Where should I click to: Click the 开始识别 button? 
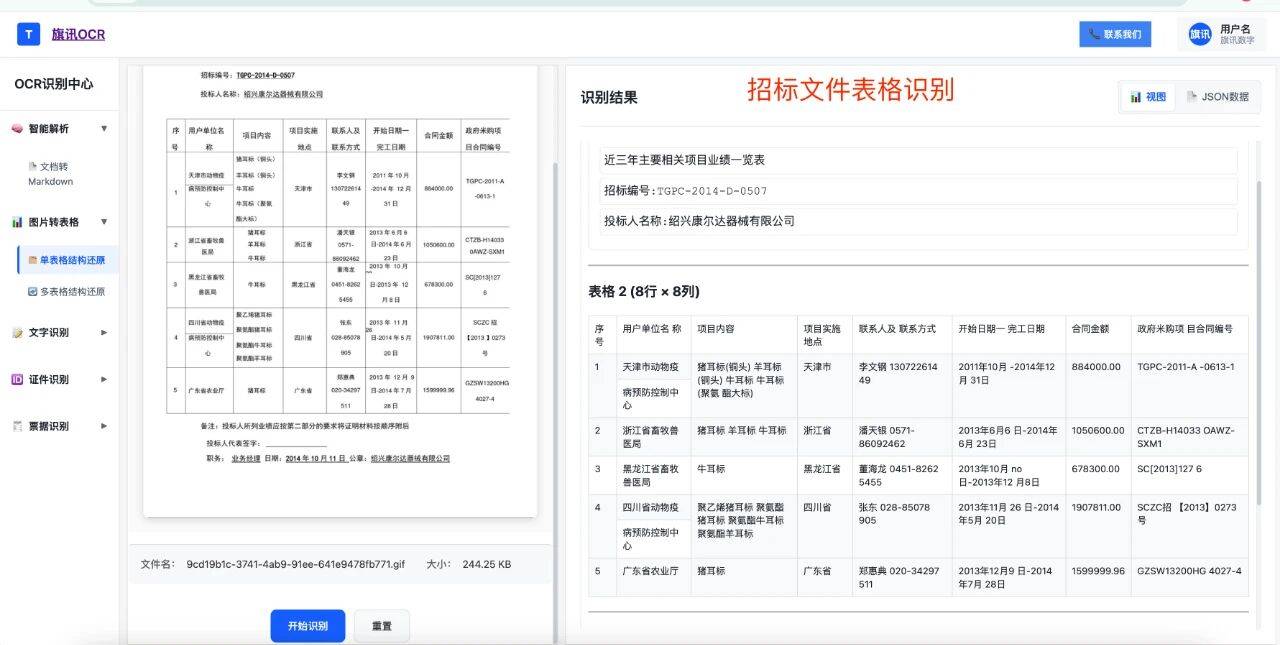coord(307,626)
